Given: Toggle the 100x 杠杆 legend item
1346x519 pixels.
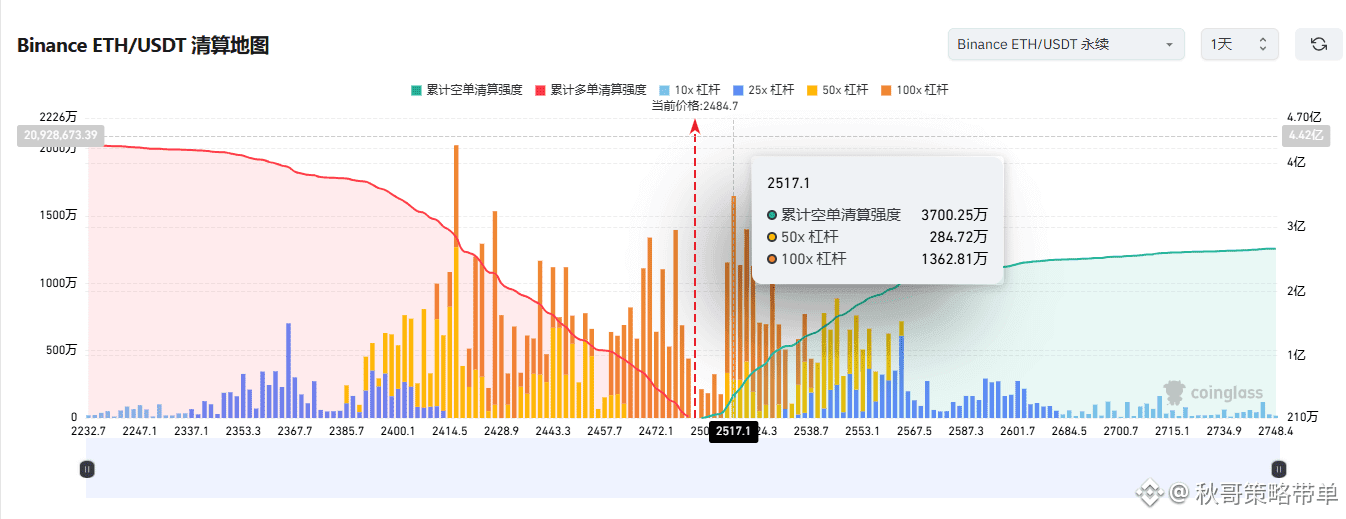Looking at the screenshot, I should [x=914, y=90].
